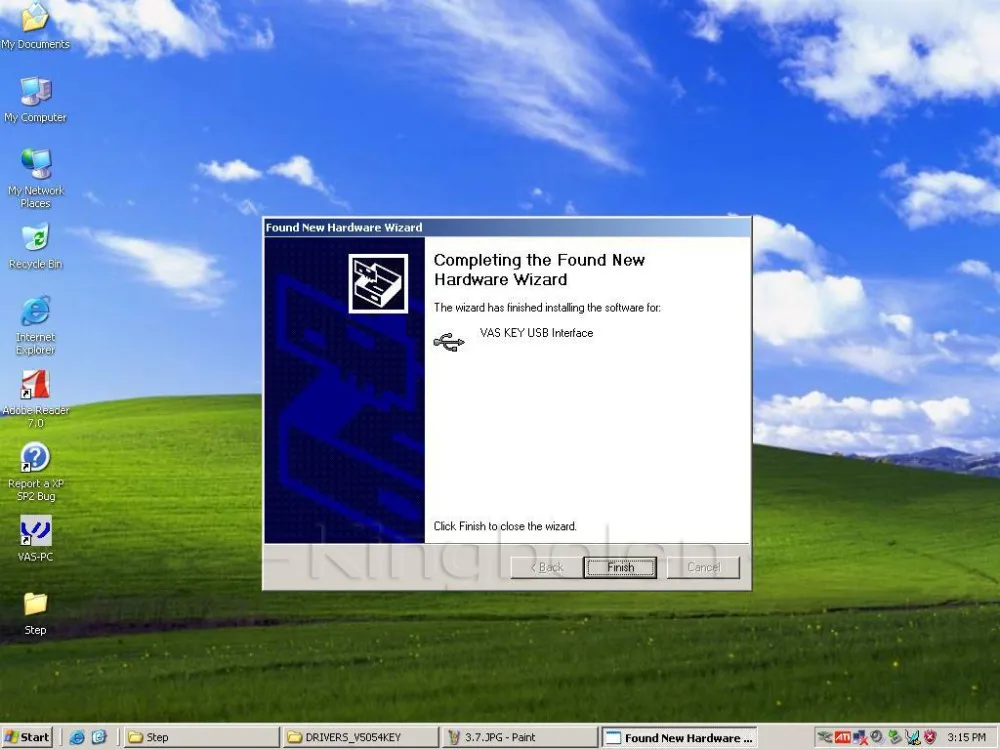Switch to the DRIVERS_V5054KEY taskbar button
The height and width of the screenshot is (750, 1000).
coord(360,737)
